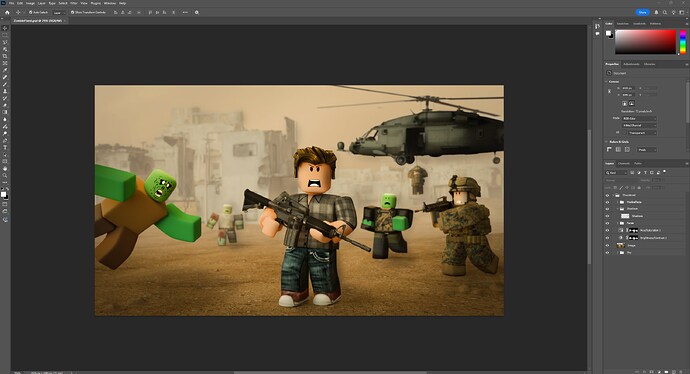Collapse the Canvas section

pos(606,82)
